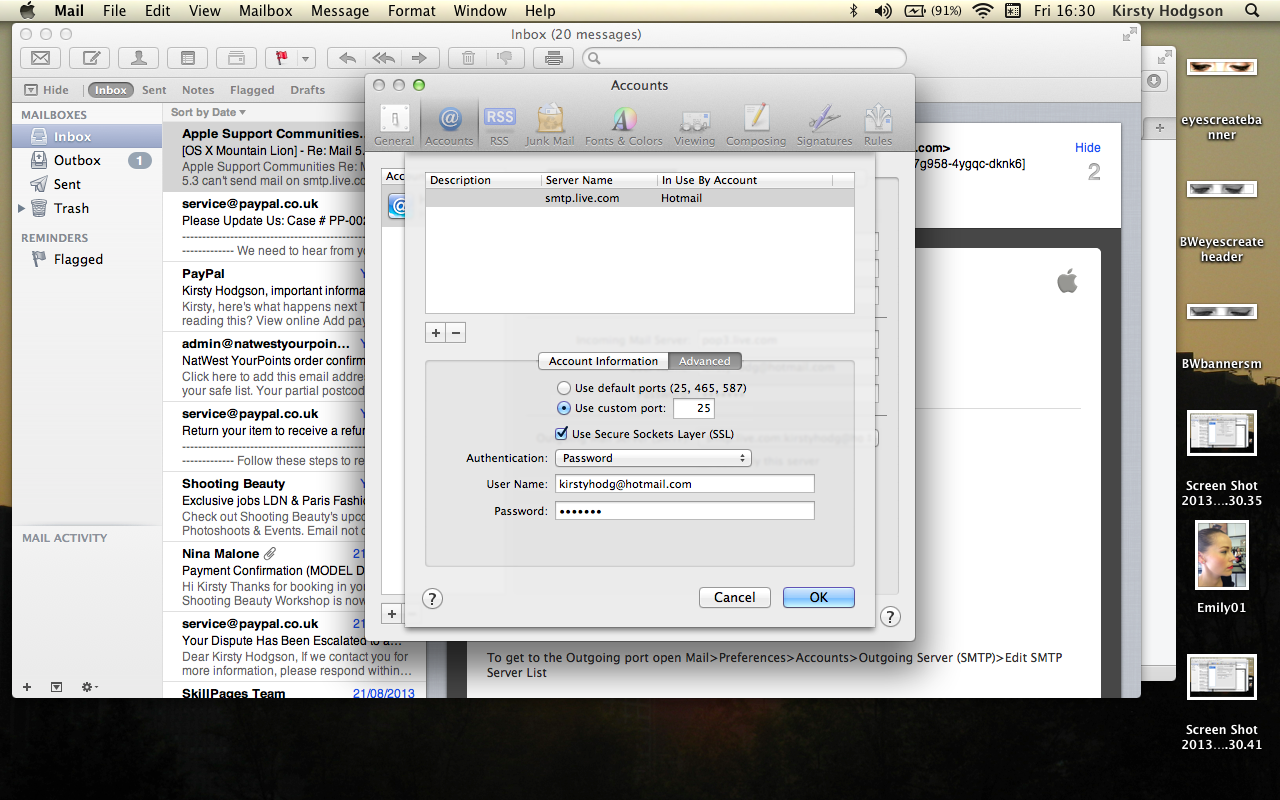Open the Viewing preferences pane
1280x800 pixels.
click(694, 124)
